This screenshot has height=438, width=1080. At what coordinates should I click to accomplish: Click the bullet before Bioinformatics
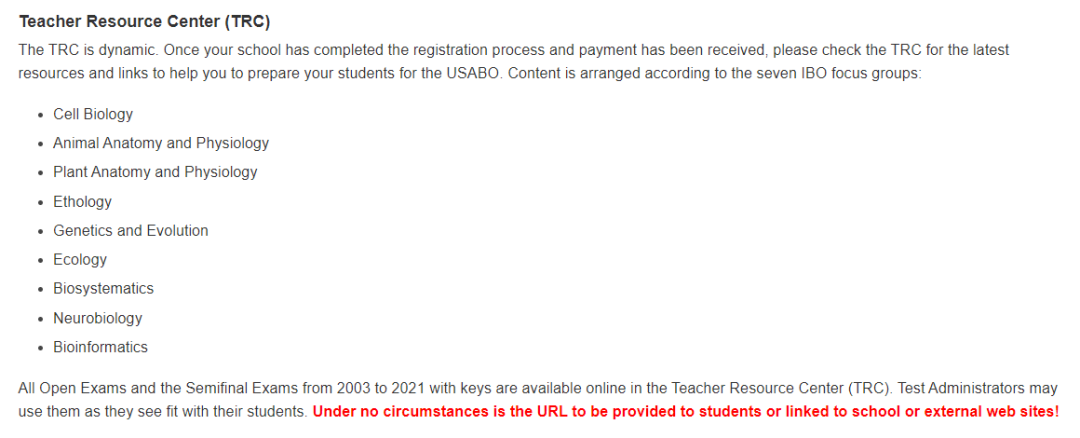click(41, 348)
